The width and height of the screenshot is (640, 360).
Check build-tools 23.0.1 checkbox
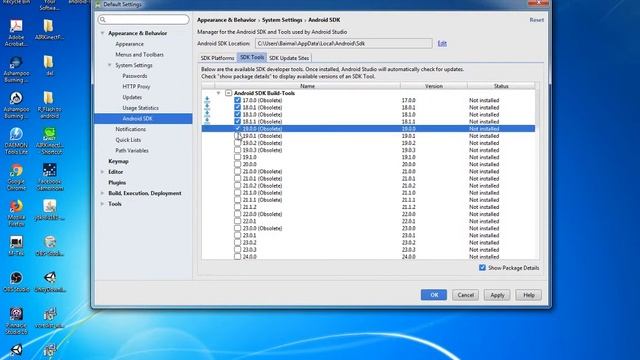point(238,235)
